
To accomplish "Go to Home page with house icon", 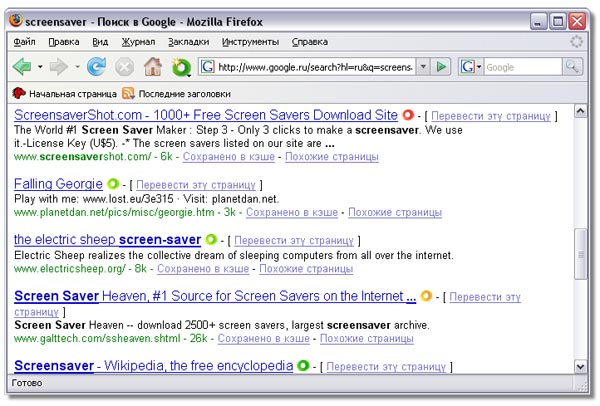I will [x=153, y=67].
